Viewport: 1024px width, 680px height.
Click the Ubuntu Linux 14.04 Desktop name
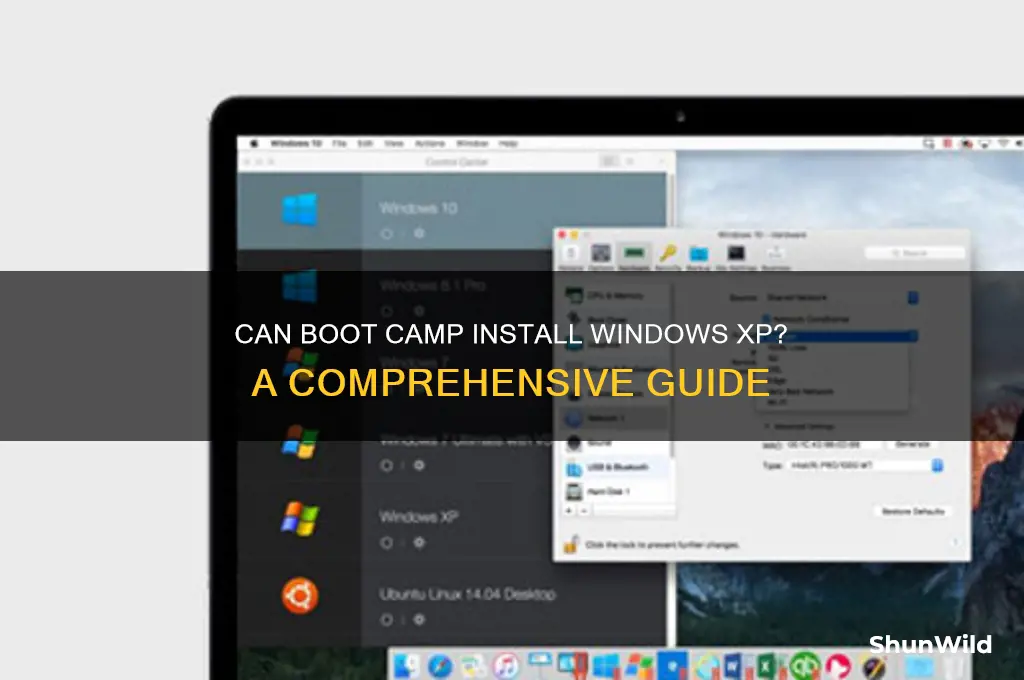[468, 594]
